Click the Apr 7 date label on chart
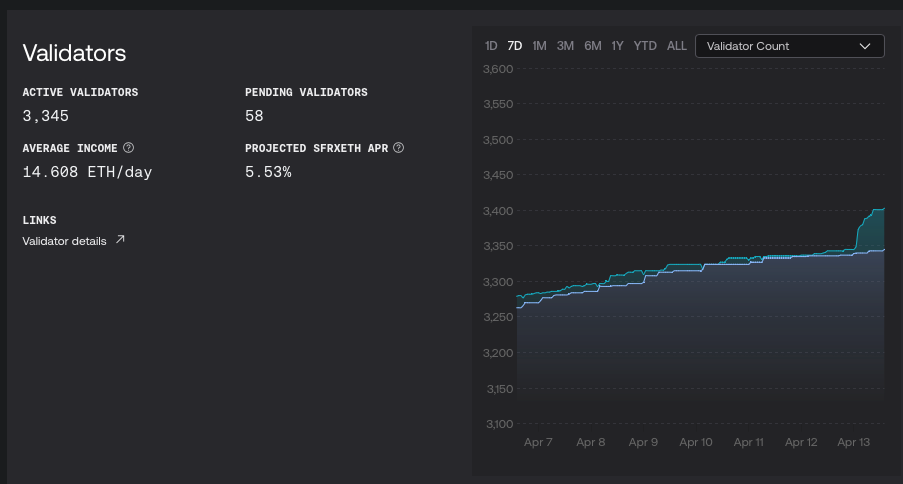Viewport: 903px width, 484px height. [x=538, y=442]
